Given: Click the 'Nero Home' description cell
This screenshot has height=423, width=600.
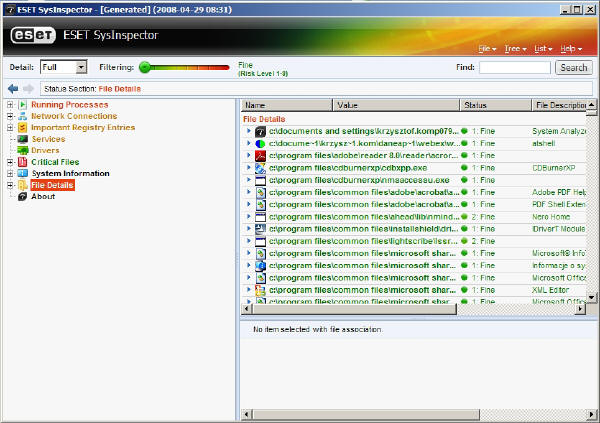Looking at the screenshot, I should (x=551, y=217).
